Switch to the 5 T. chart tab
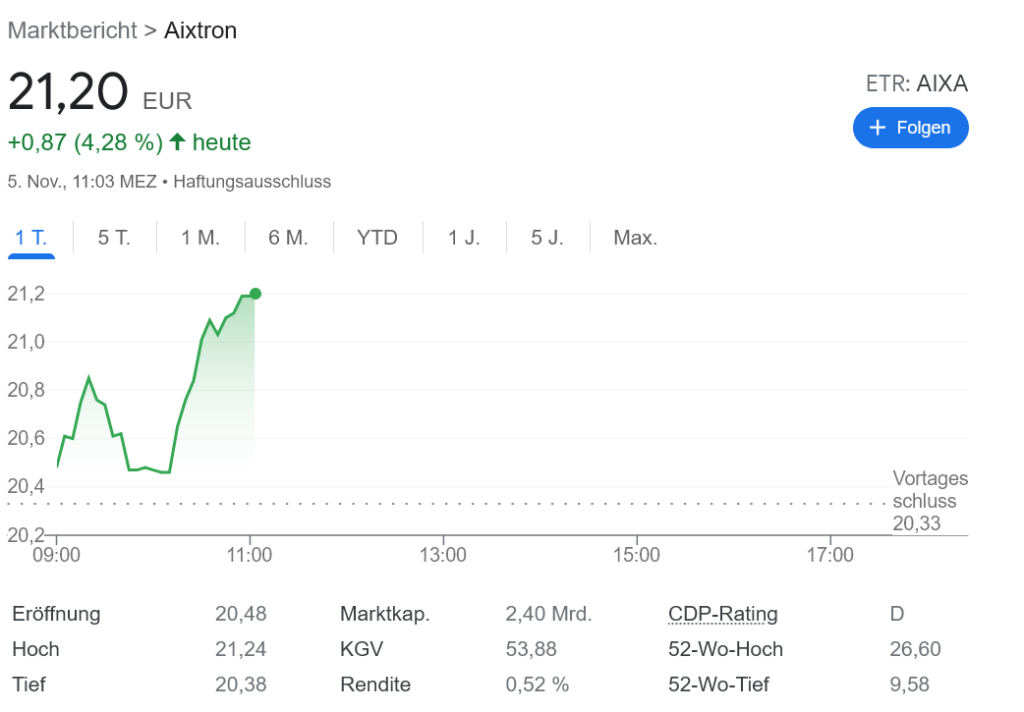 point(114,238)
